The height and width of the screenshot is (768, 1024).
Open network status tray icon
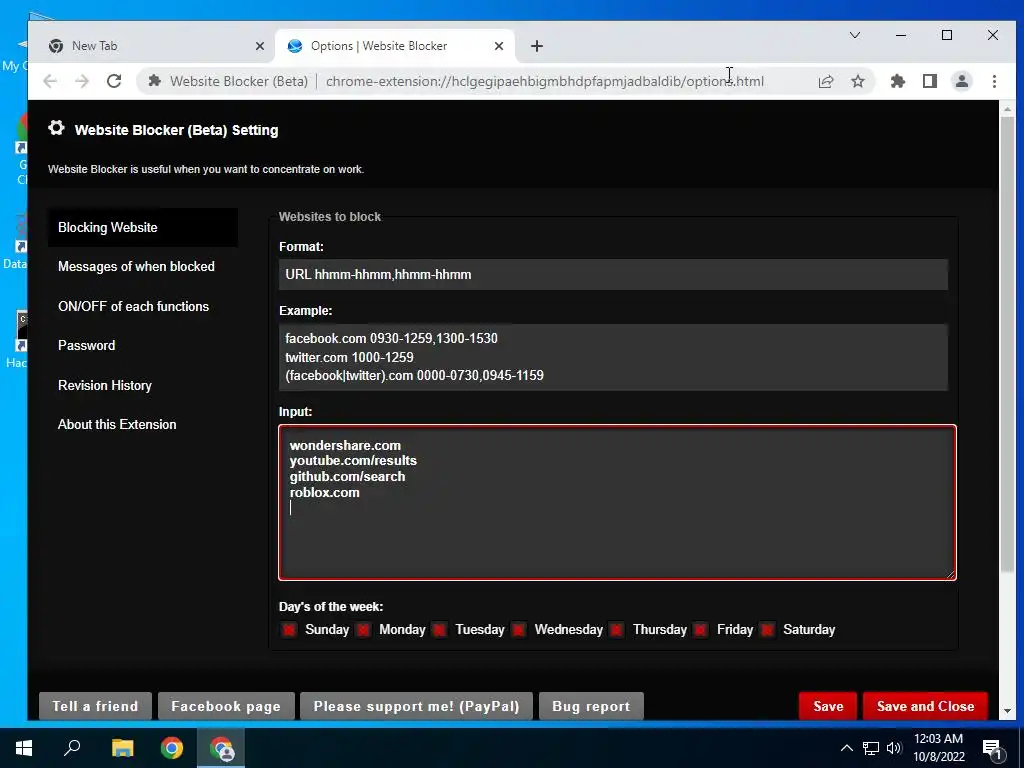871,748
